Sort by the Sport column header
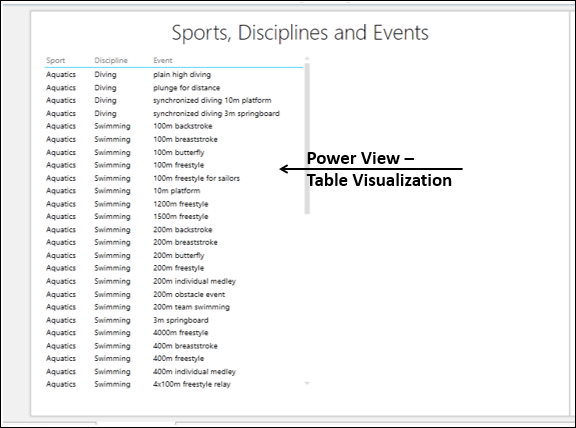576x428 pixels. [x=55, y=60]
